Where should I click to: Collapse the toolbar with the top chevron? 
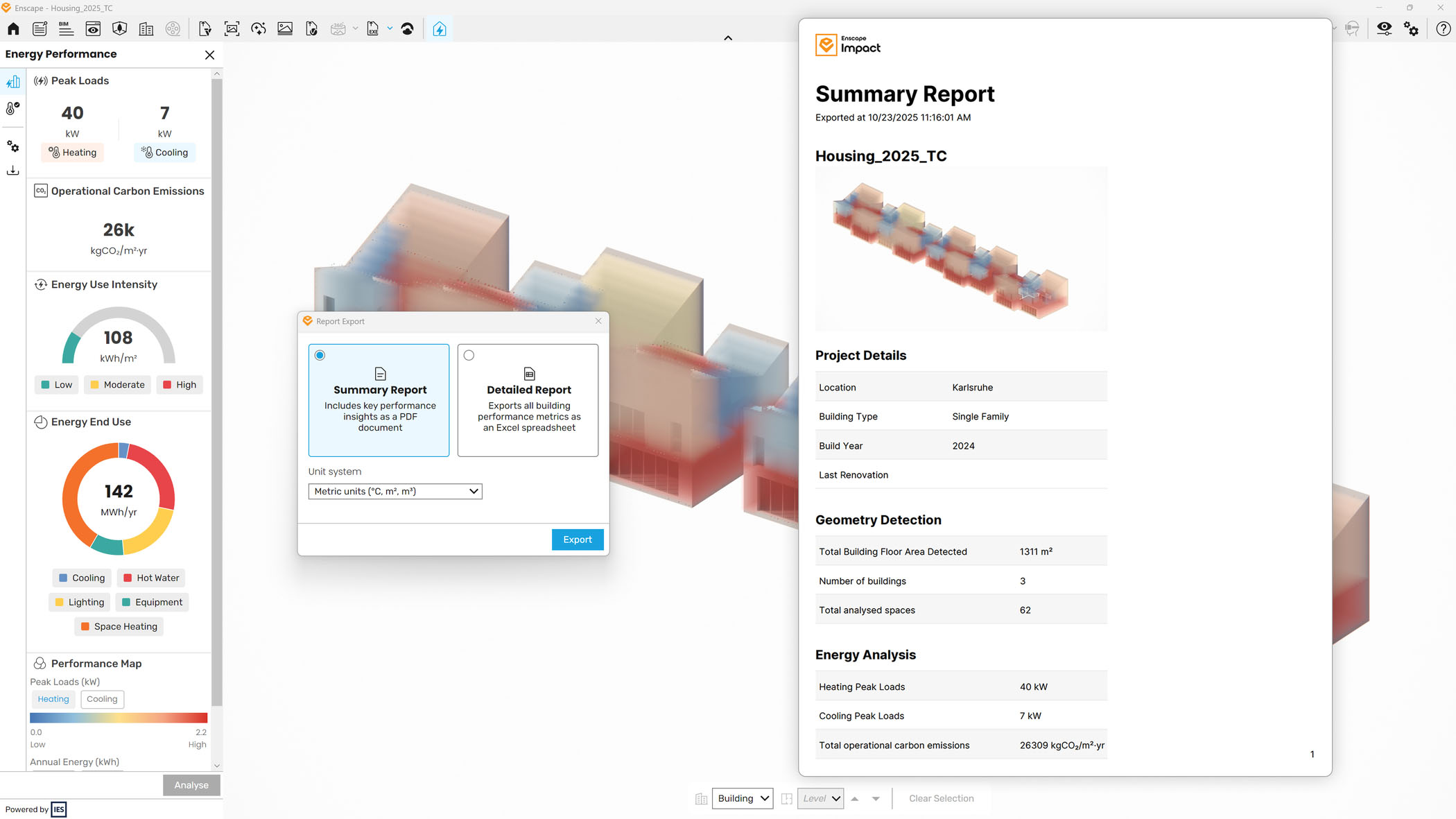tap(728, 37)
